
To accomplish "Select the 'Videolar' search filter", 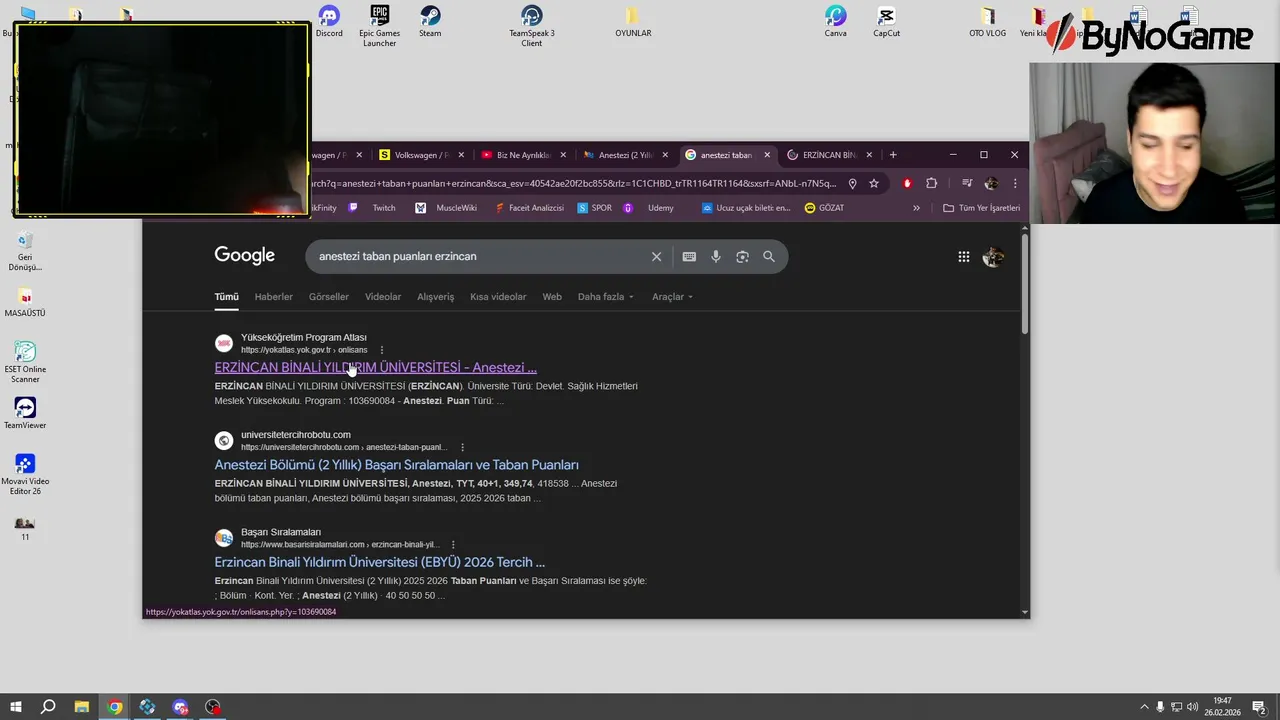I will [x=383, y=297].
